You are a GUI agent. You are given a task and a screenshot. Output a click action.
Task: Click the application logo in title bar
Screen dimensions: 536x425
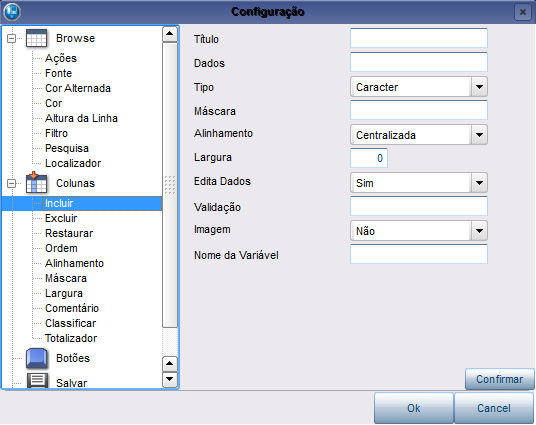pyautogui.click(x=12, y=11)
